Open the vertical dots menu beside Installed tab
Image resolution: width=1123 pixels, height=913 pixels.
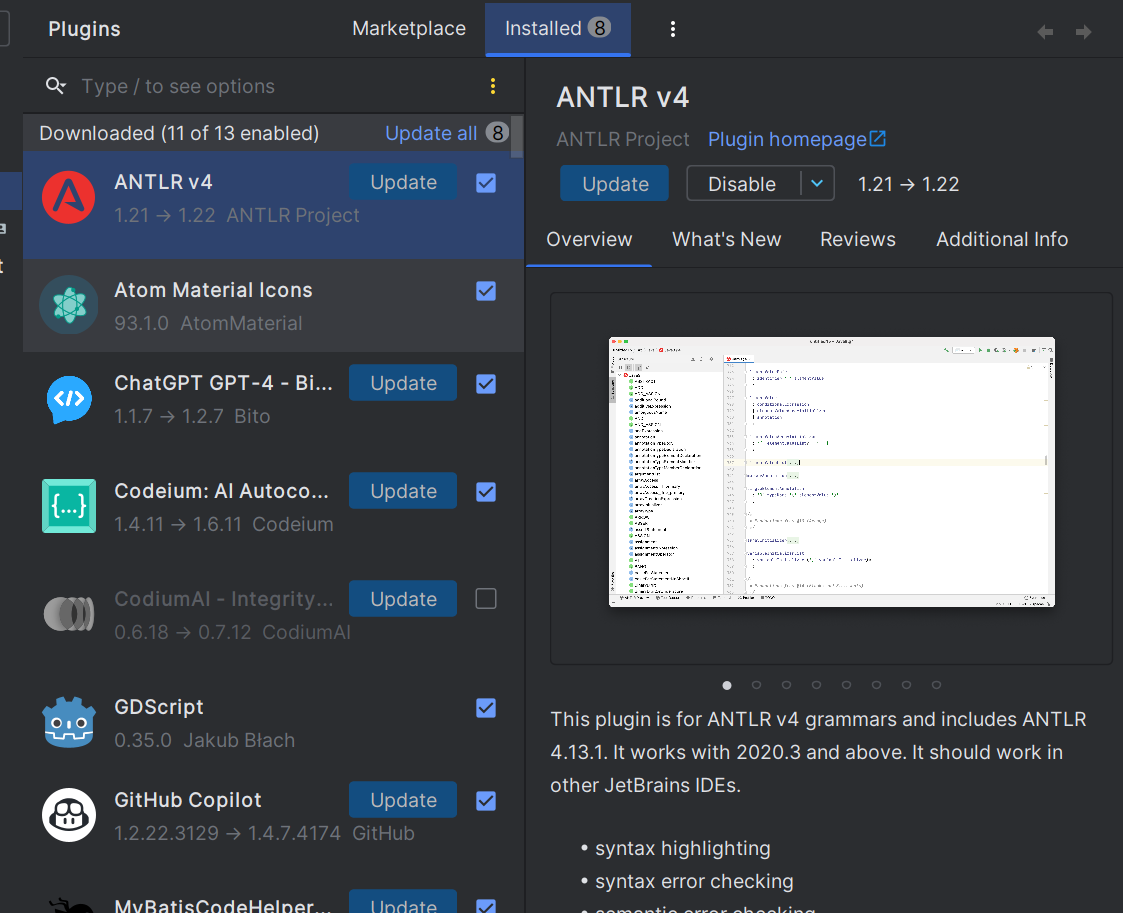[673, 29]
